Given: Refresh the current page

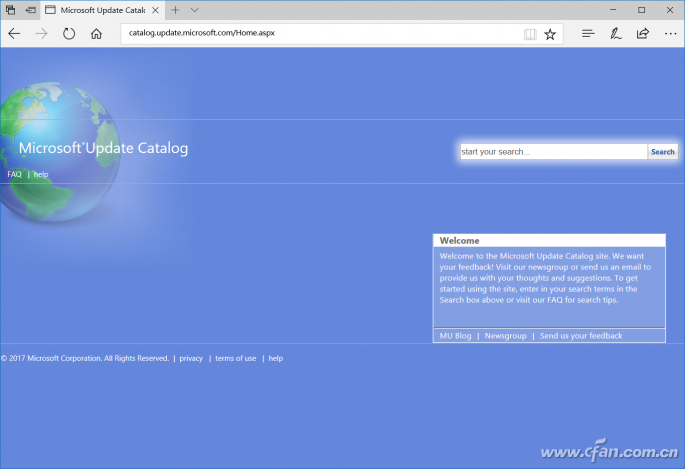Looking at the screenshot, I should [69, 33].
